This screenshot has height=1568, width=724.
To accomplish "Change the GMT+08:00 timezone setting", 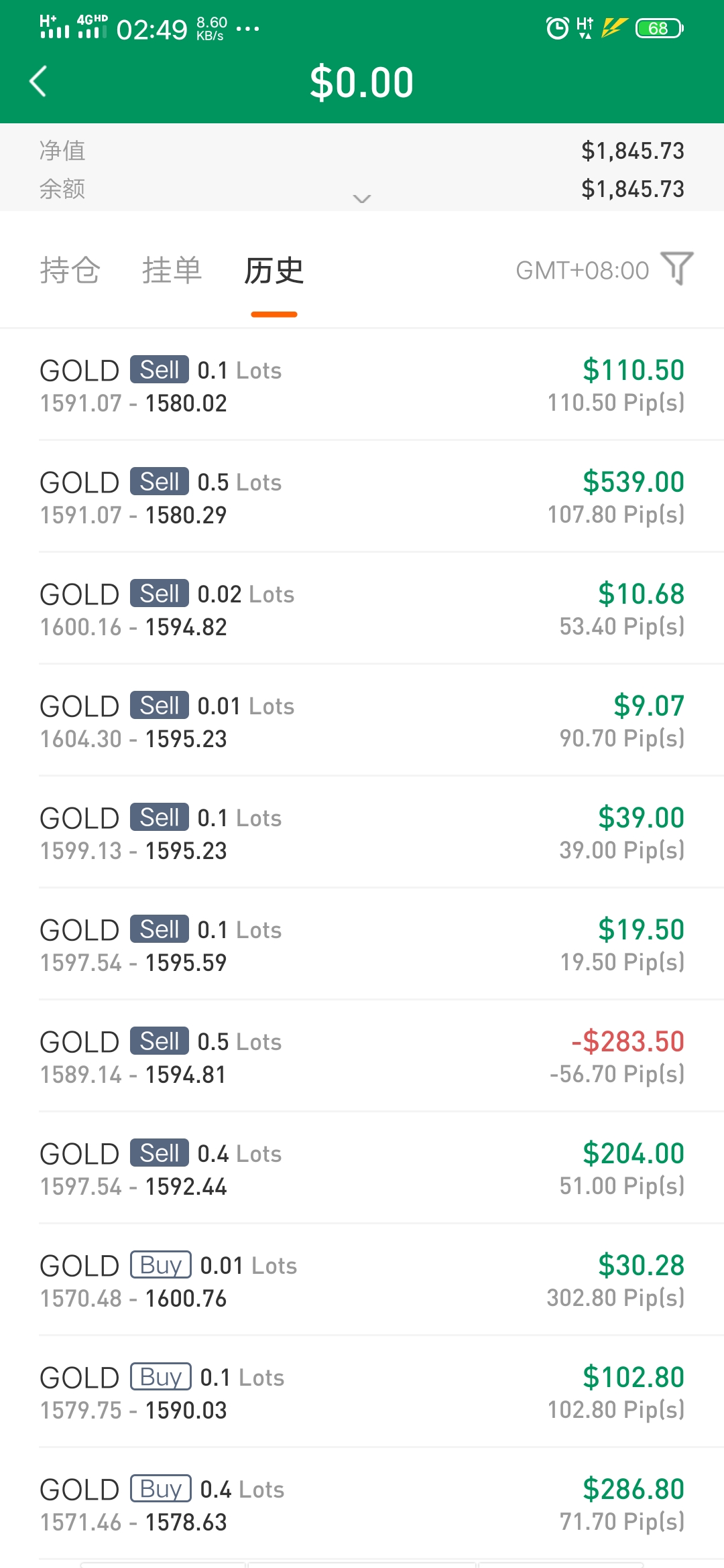I will pos(582,270).
